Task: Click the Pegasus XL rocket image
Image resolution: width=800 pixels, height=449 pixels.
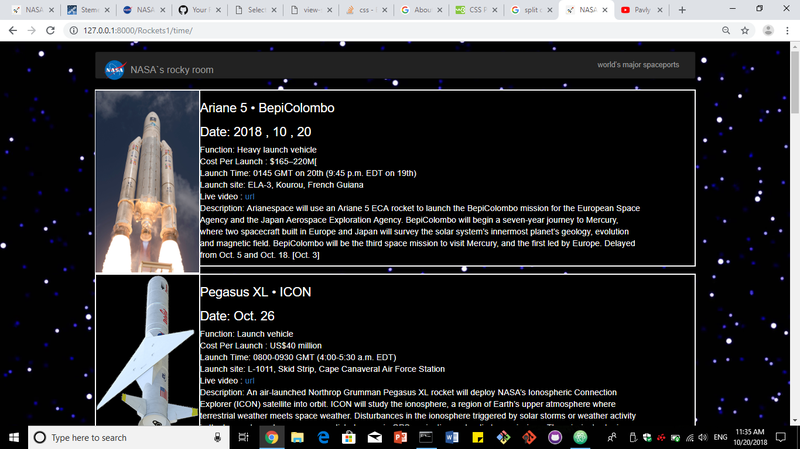Action: pos(147,351)
